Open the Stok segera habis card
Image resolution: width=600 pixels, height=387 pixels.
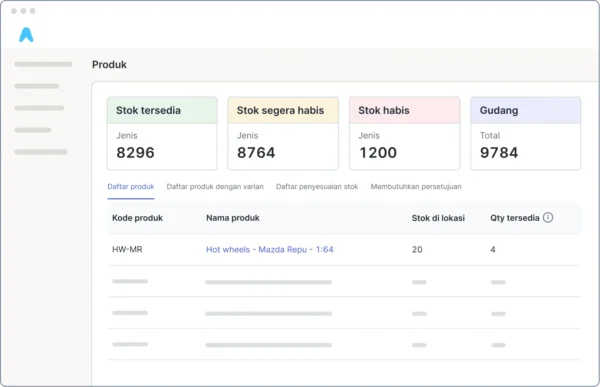[283, 133]
